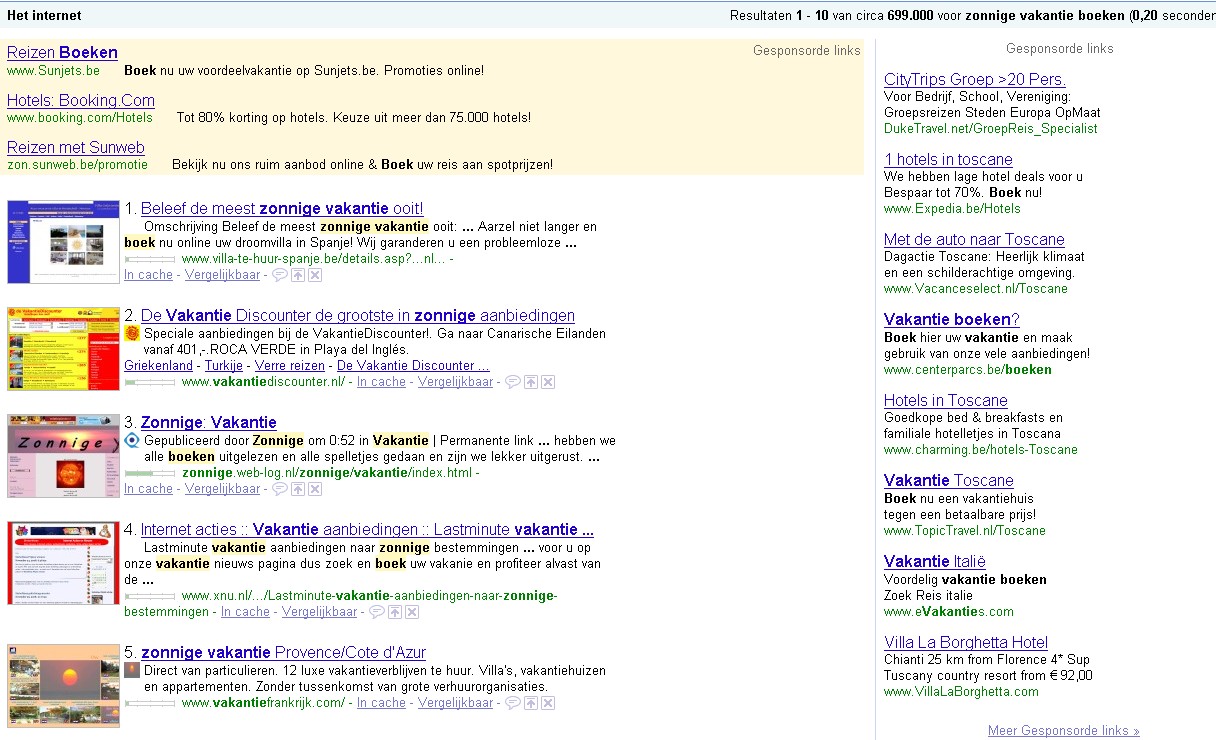The height and width of the screenshot is (740, 1216).
Task: Click the Het internet heading
Action: coord(44,16)
